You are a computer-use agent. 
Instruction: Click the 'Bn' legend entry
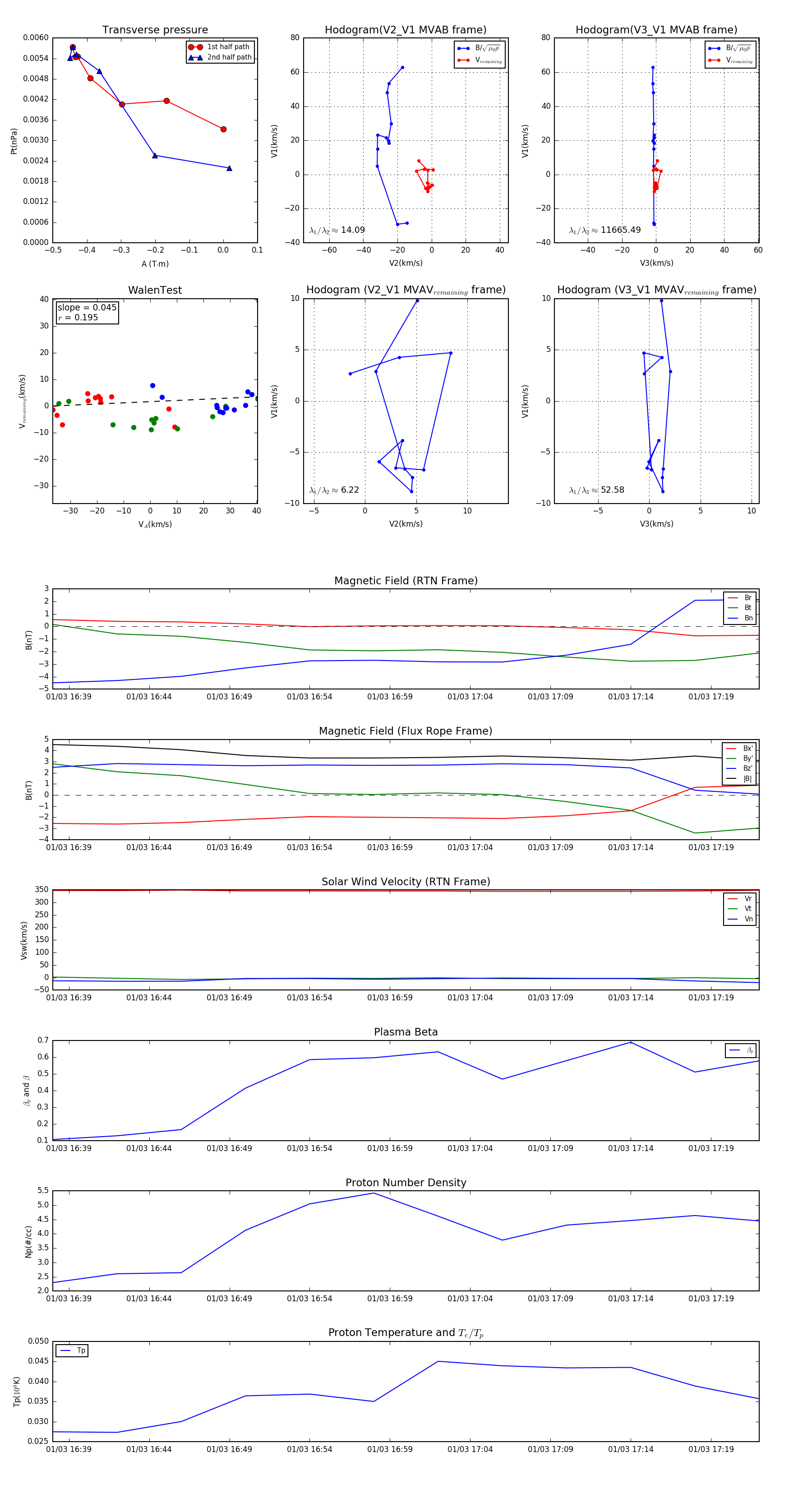point(740,618)
